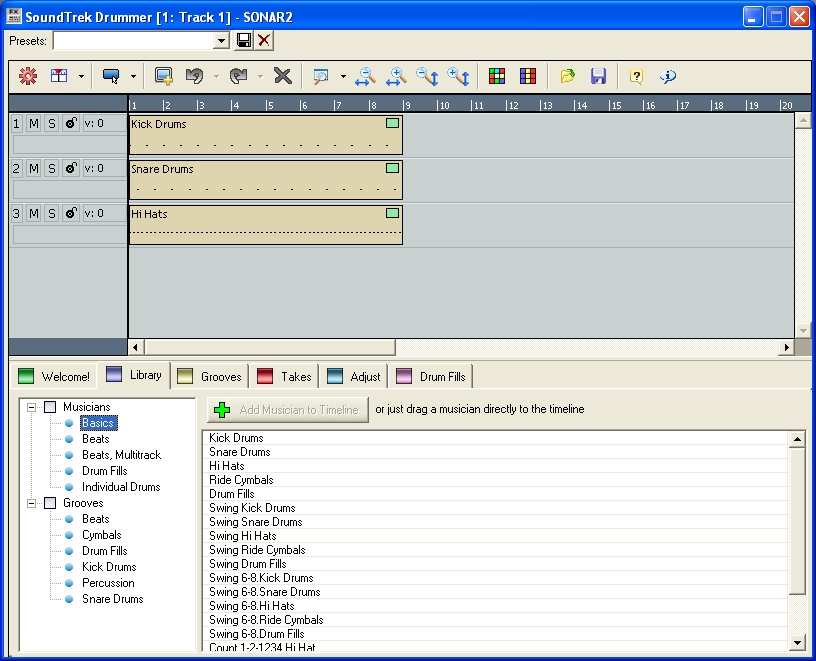Select Cymbals under Grooves

pyautogui.click(x=101, y=535)
